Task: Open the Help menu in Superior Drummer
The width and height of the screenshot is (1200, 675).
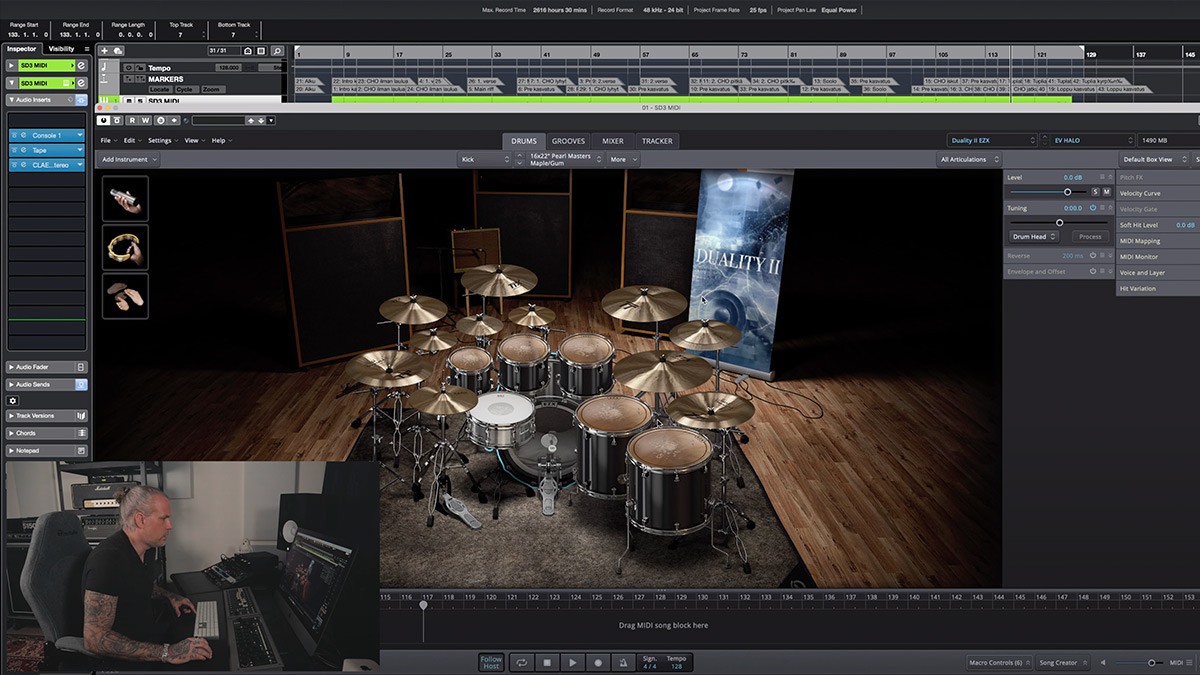Action: pos(220,141)
